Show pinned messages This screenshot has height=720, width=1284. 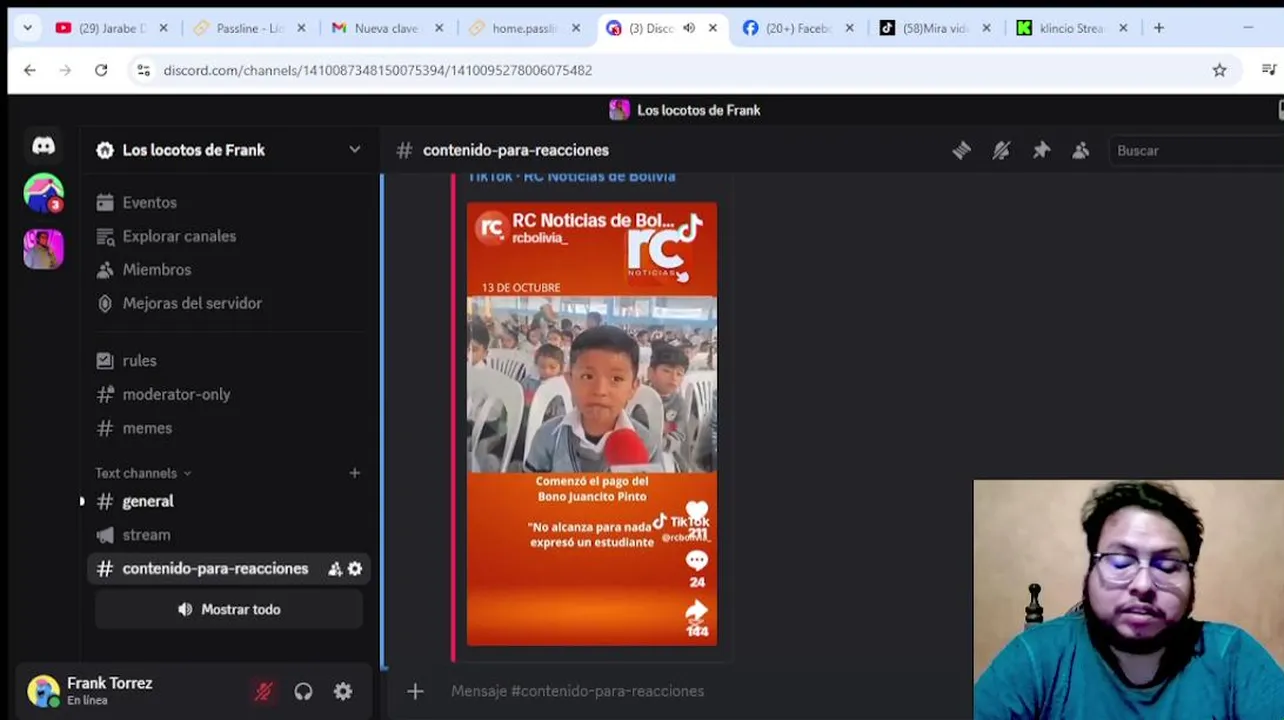(1041, 150)
